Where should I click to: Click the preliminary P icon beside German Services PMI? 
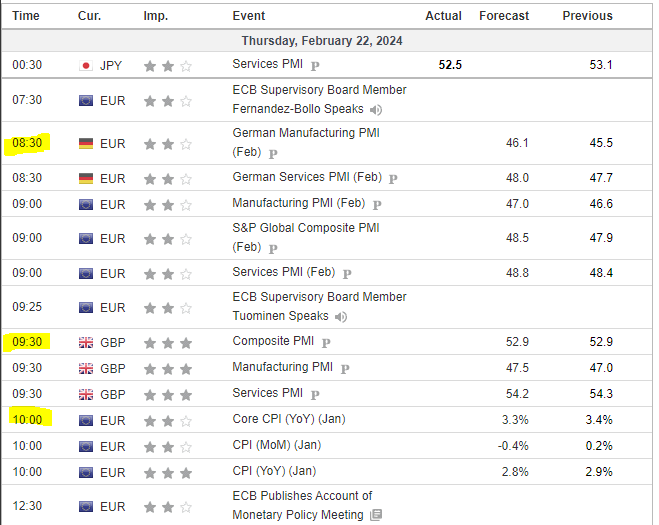click(x=393, y=178)
